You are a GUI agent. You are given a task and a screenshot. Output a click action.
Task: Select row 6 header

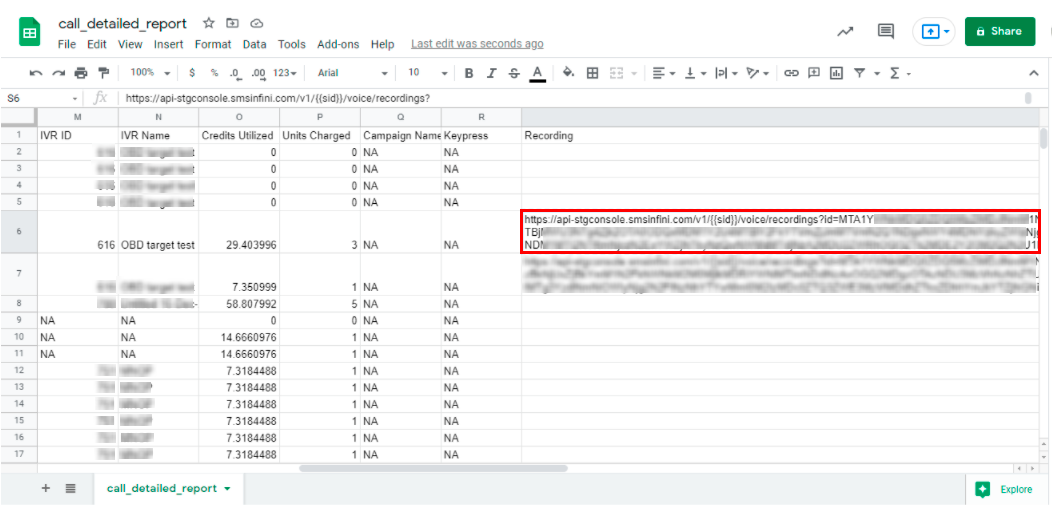click(18, 232)
